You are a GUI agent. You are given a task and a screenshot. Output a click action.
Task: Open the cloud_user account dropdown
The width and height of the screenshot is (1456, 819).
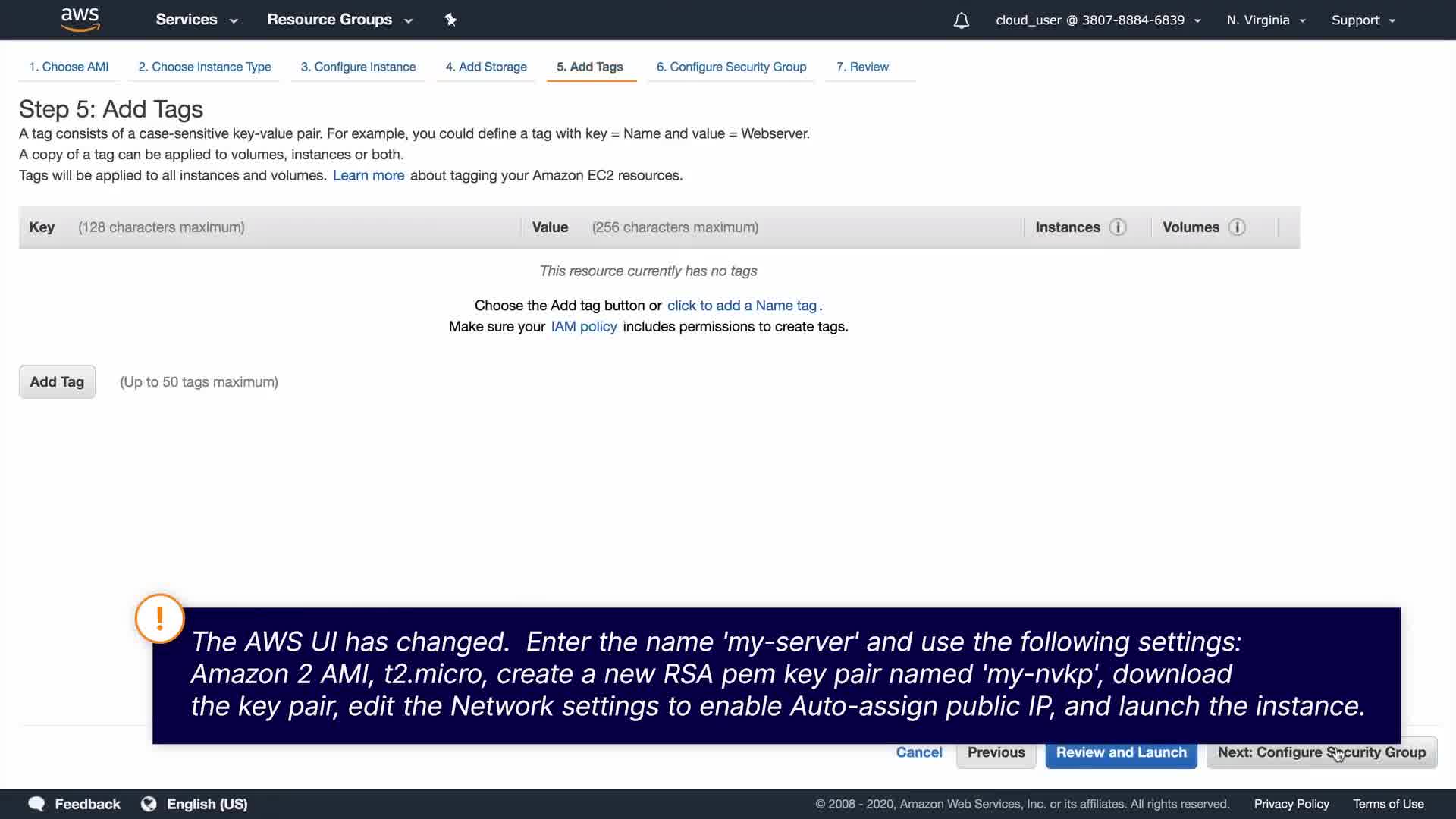coord(1097,20)
